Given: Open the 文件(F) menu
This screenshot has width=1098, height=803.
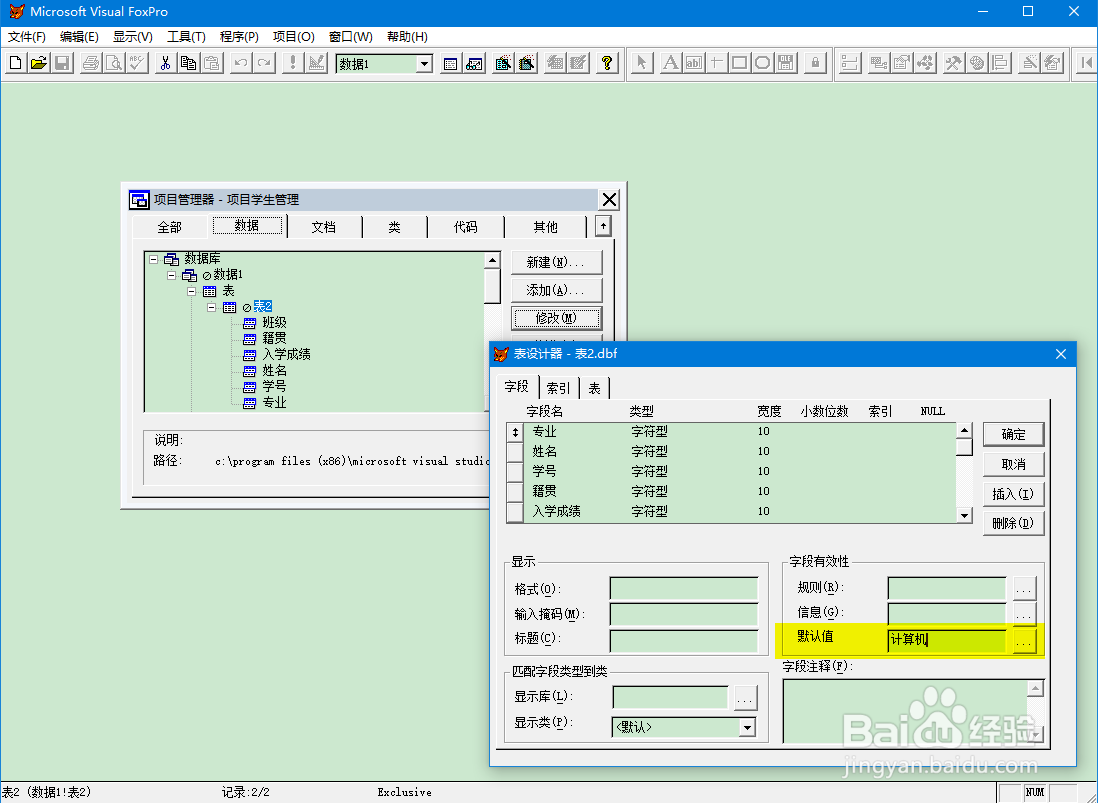Looking at the screenshot, I should 27,36.
